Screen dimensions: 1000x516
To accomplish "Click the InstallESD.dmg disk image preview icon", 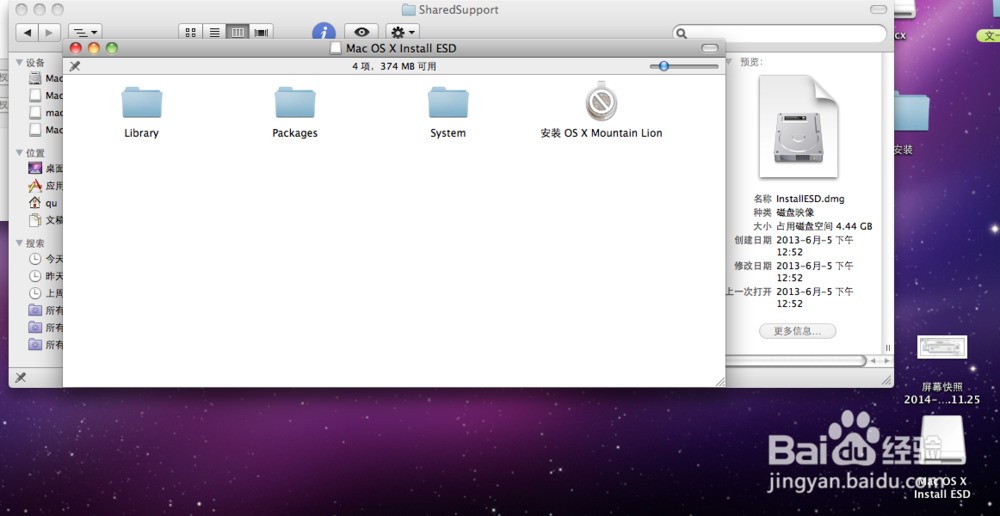I will [798, 127].
